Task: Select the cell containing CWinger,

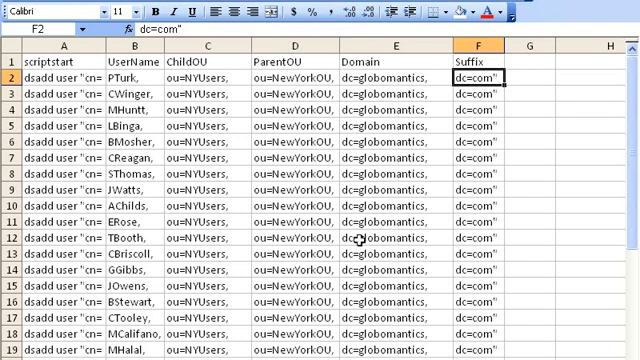Action: (135, 94)
